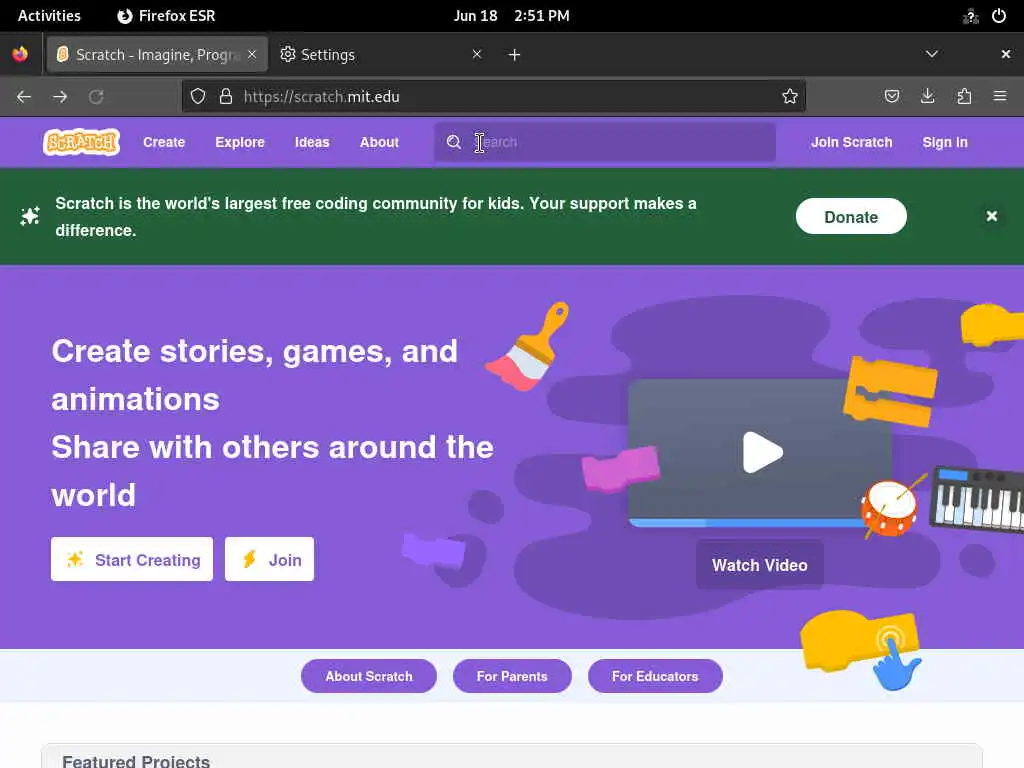This screenshot has width=1024, height=768.
Task: Open the Create menu item
Action: pyautogui.click(x=164, y=142)
